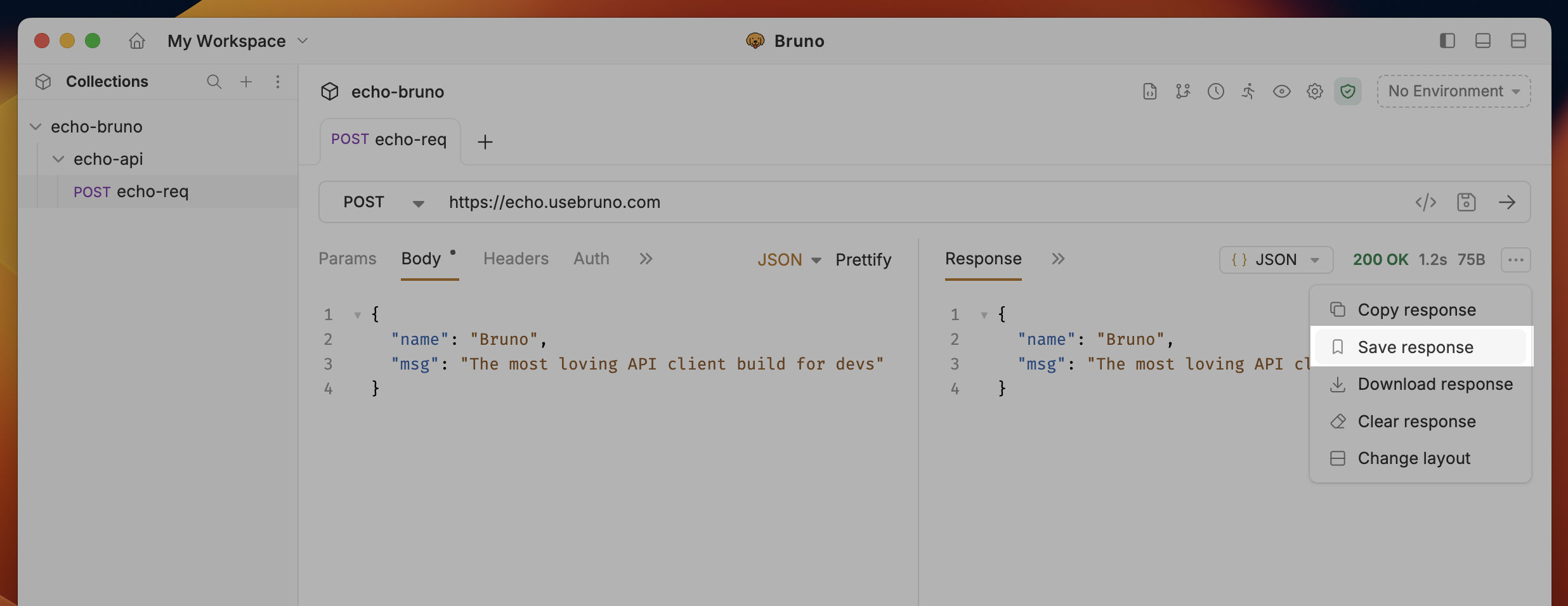Click the Prettify button
Viewport: 1568px width, 606px height.
(x=863, y=260)
